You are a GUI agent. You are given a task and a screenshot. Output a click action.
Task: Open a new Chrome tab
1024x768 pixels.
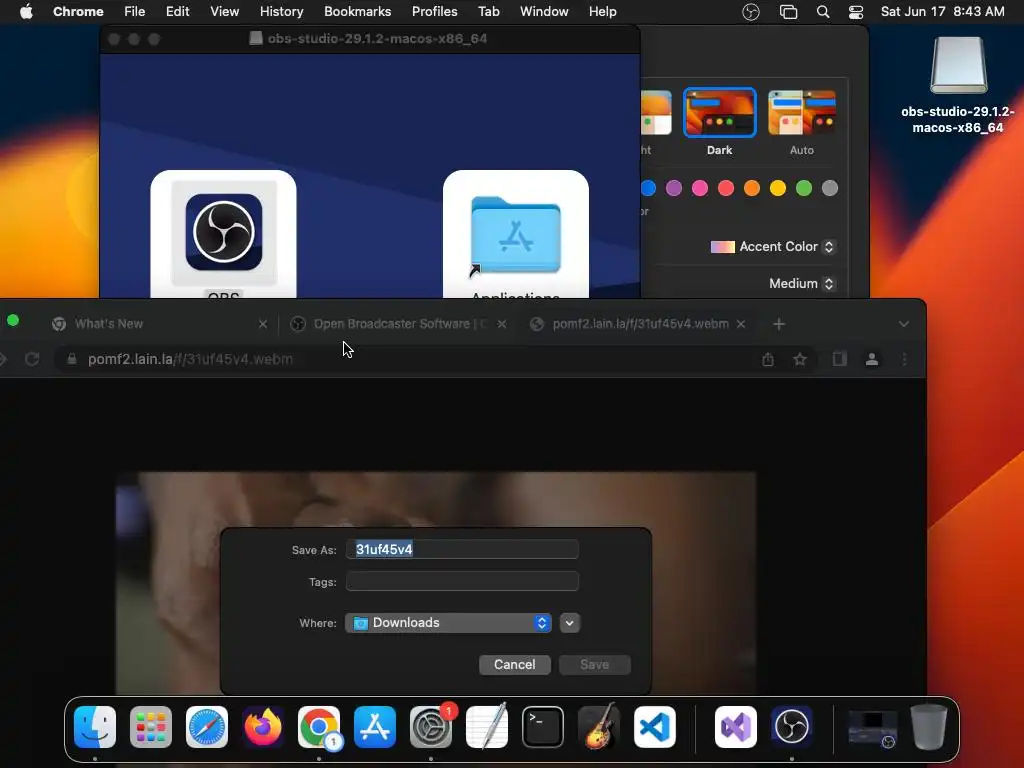point(778,324)
